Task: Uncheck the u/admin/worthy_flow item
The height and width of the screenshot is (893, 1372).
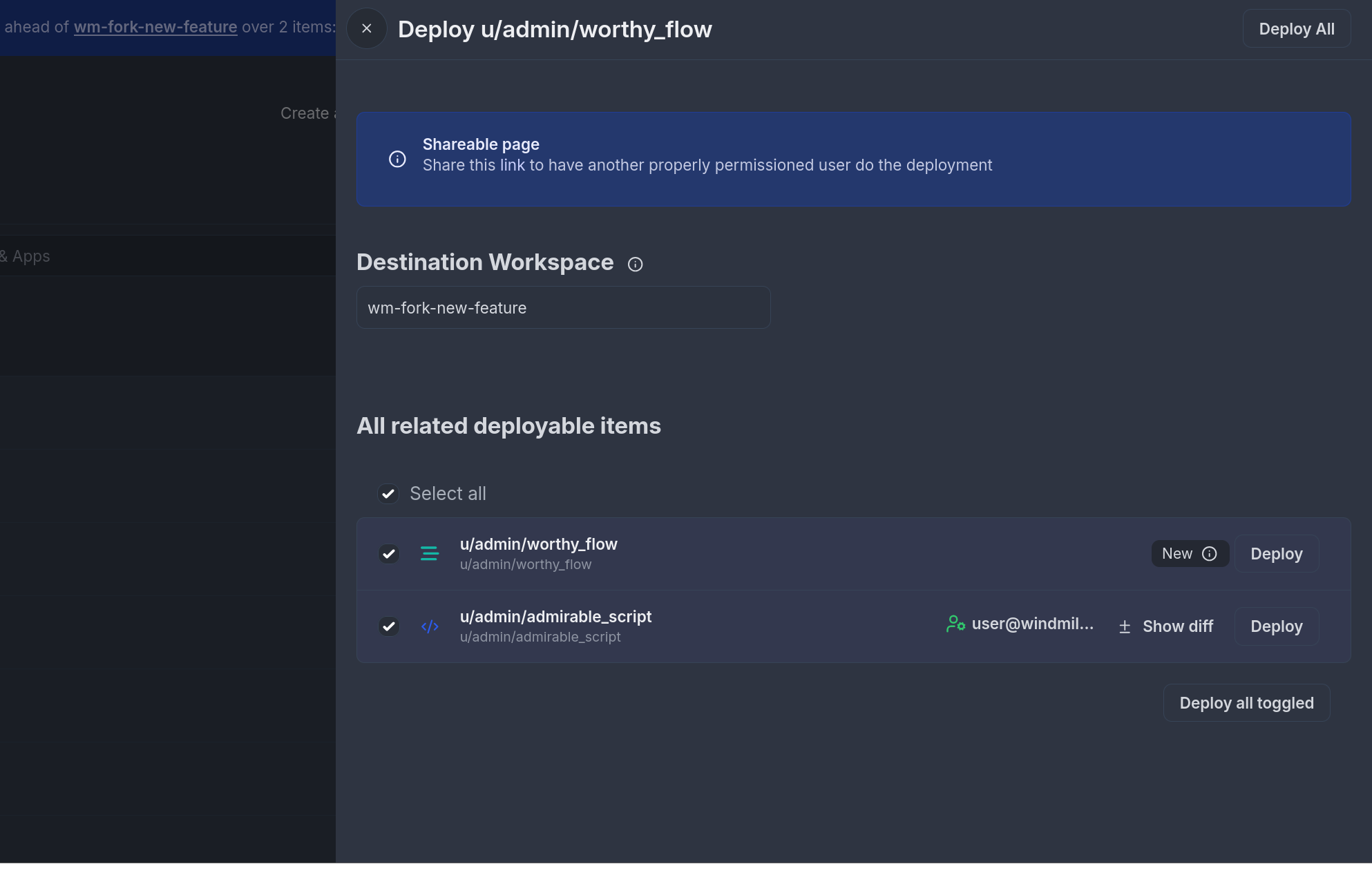Action: (x=388, y=553)
